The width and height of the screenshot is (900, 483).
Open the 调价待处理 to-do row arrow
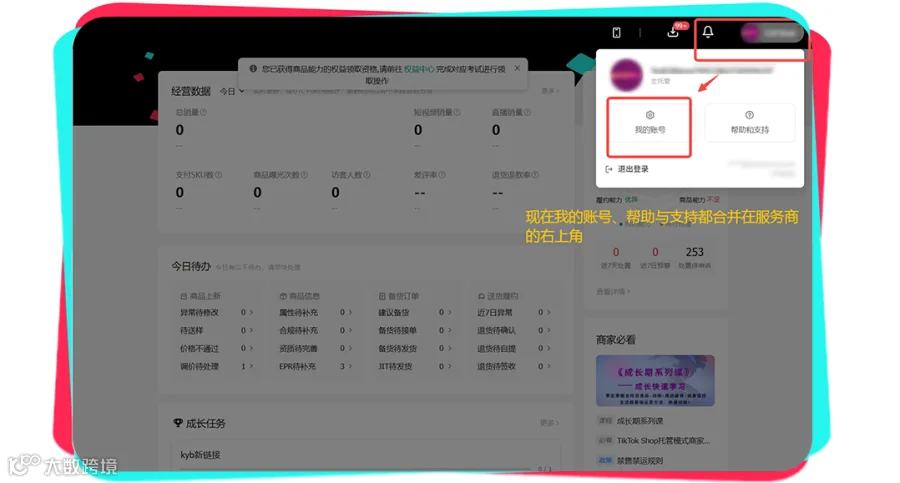point(251,366)
